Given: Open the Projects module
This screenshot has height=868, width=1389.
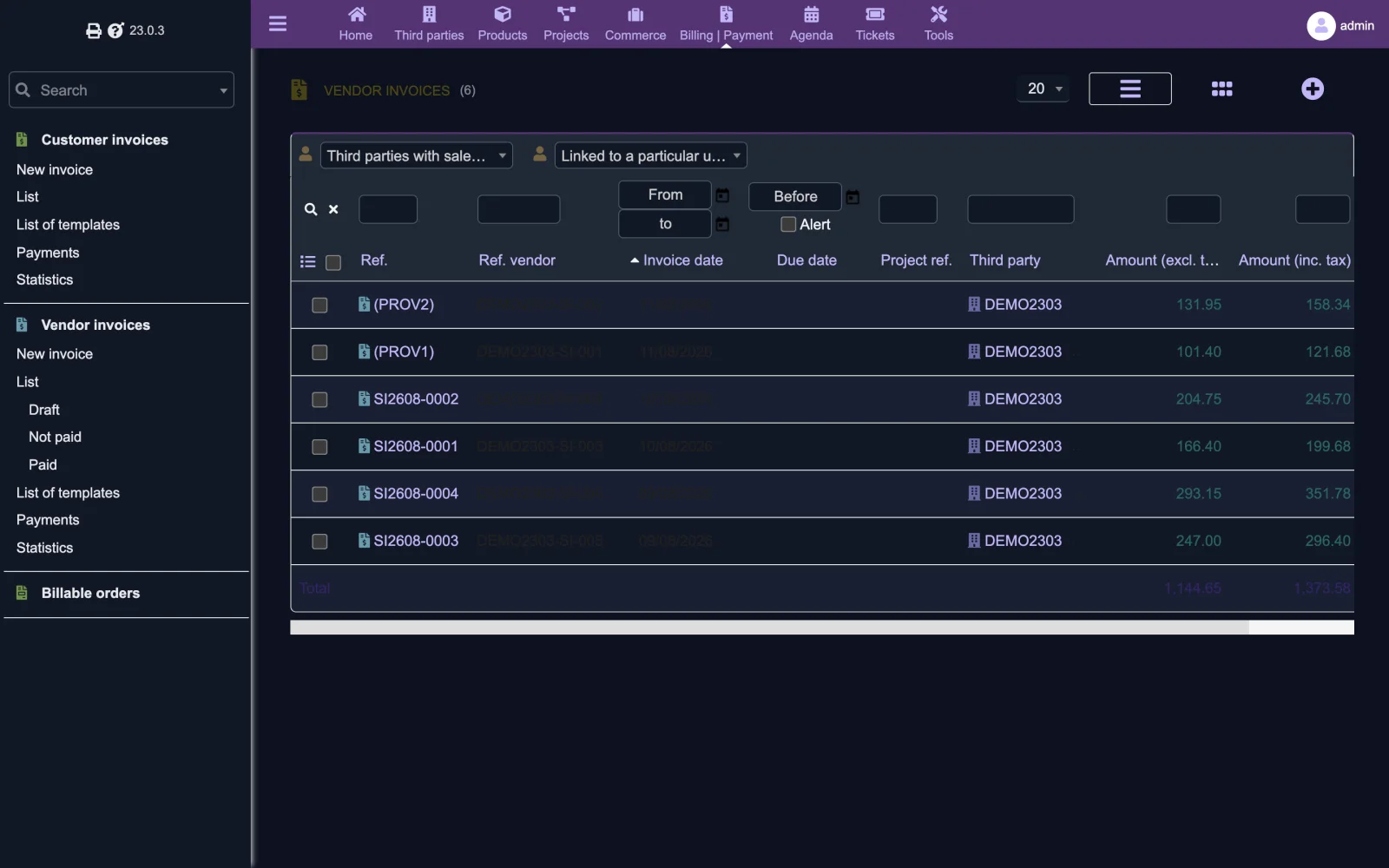Looking at the screenshot, I should (x=566, y=24).
